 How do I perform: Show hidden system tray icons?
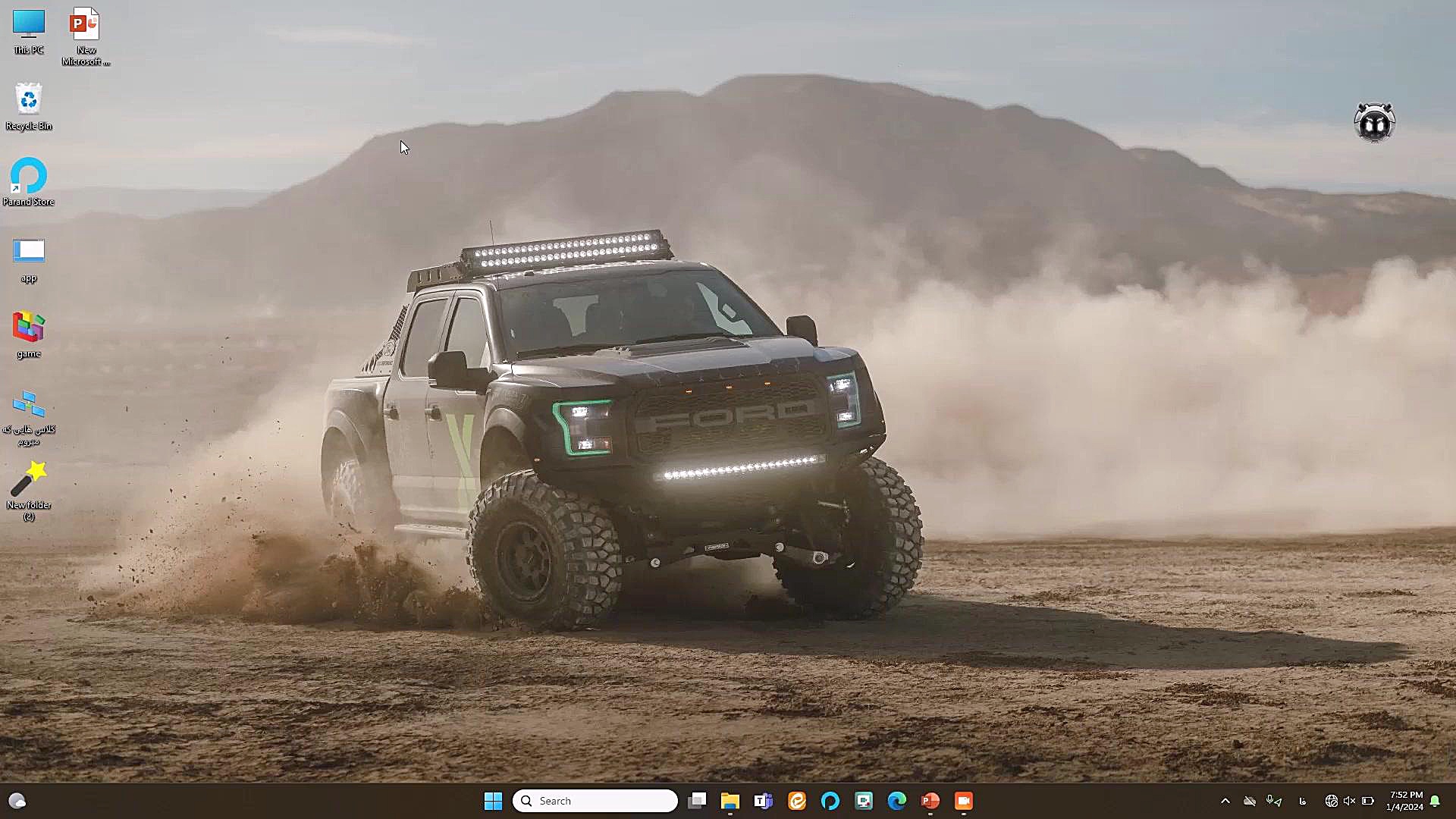point(1225,801)
